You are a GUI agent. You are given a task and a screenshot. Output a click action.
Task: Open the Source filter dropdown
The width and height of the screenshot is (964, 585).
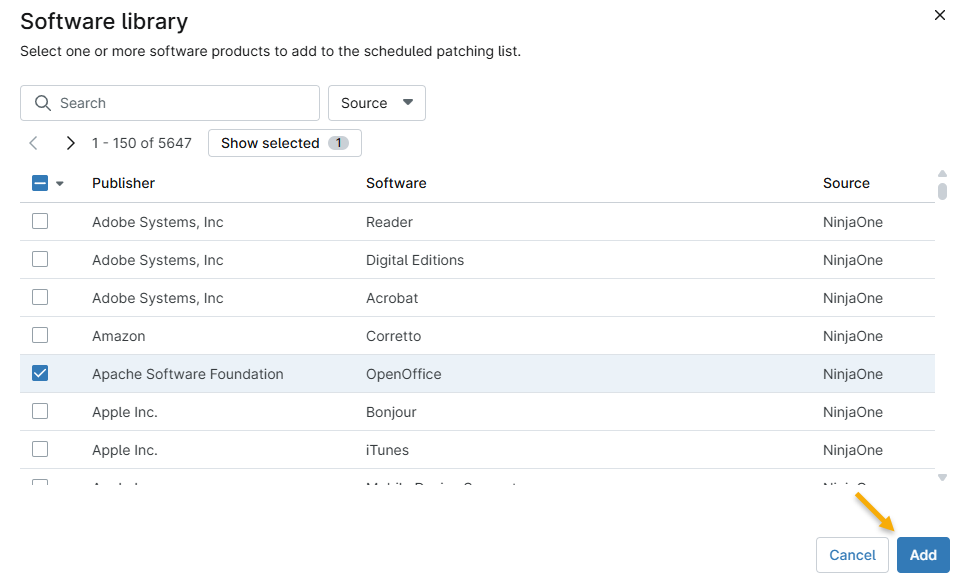(377, 103)
